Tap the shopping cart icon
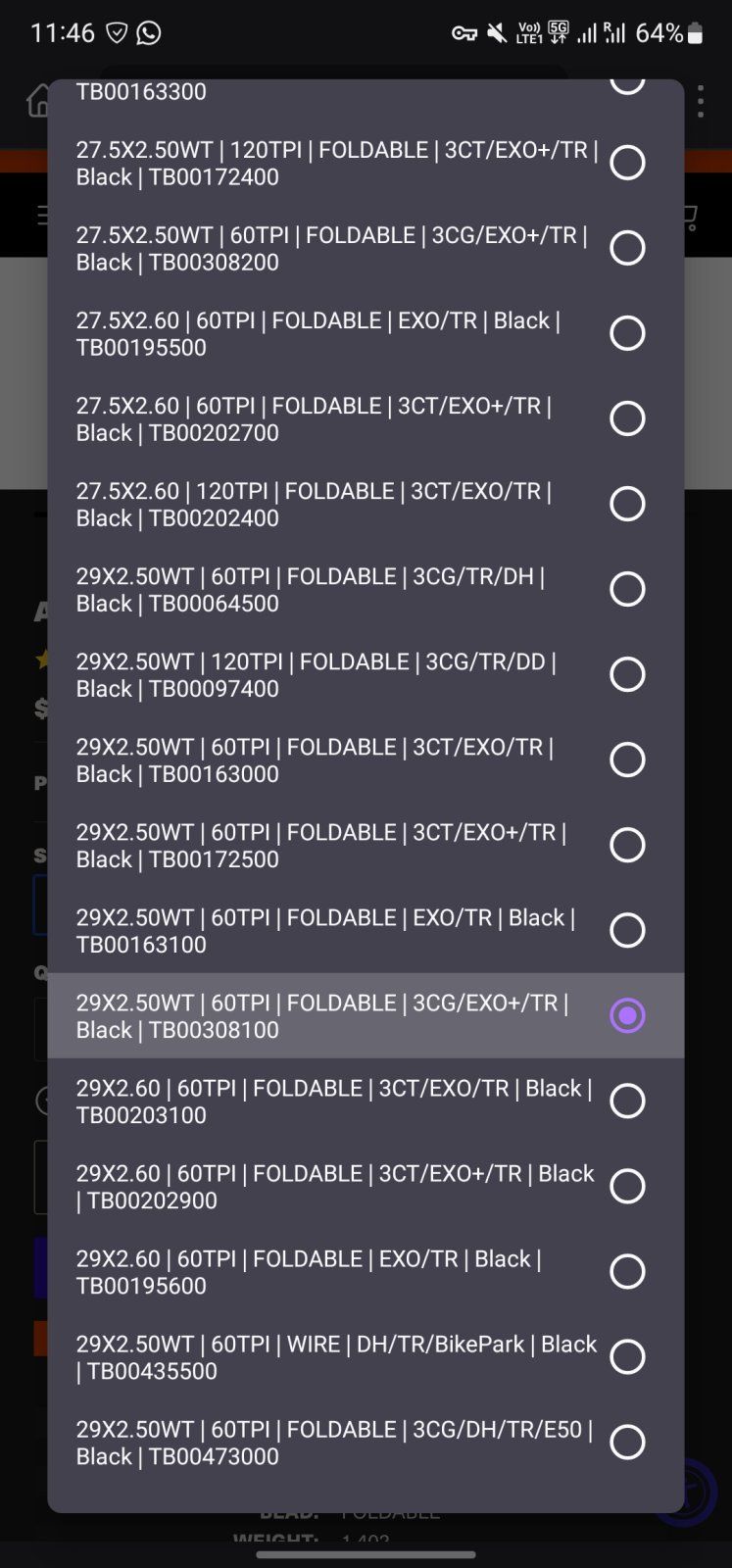The width and height of the screenshot is (732, 1568). (x=689, y=217)
